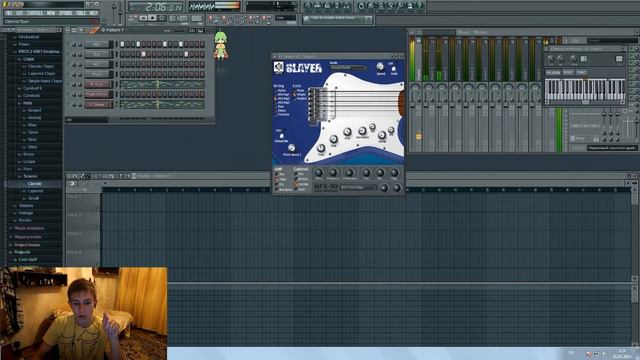Click the transport Play button
The image size is (640, 360).
click(143, 18)
